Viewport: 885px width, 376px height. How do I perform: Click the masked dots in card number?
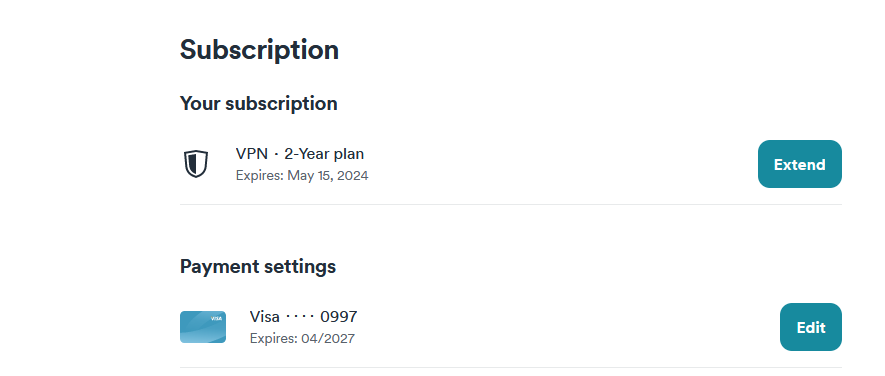(x=300, y=317)
